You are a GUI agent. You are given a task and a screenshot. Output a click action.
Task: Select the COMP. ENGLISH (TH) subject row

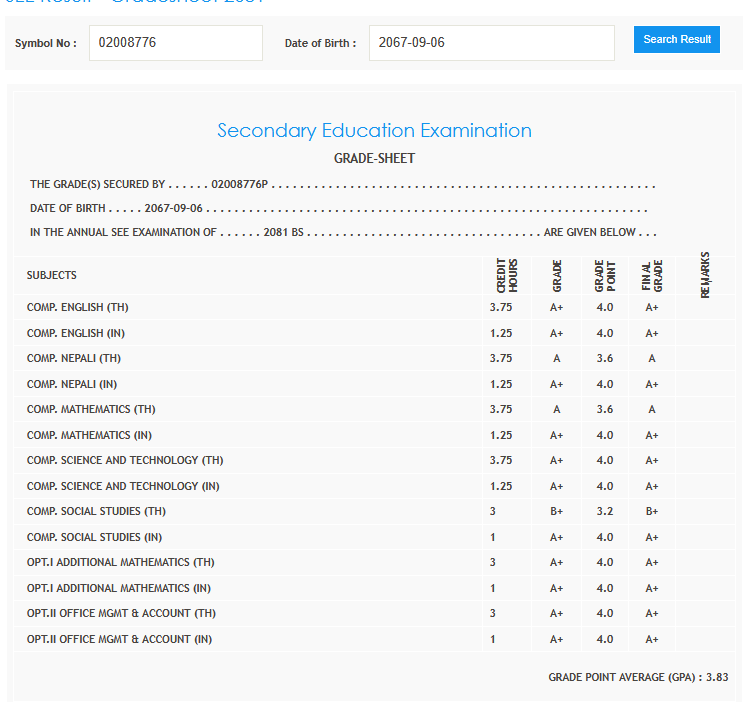click(x=77, y=307)
